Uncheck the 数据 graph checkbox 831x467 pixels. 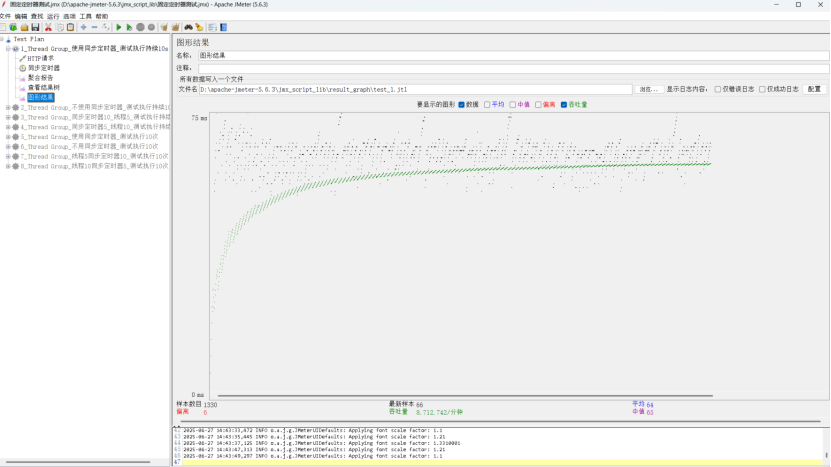[461, 104]
